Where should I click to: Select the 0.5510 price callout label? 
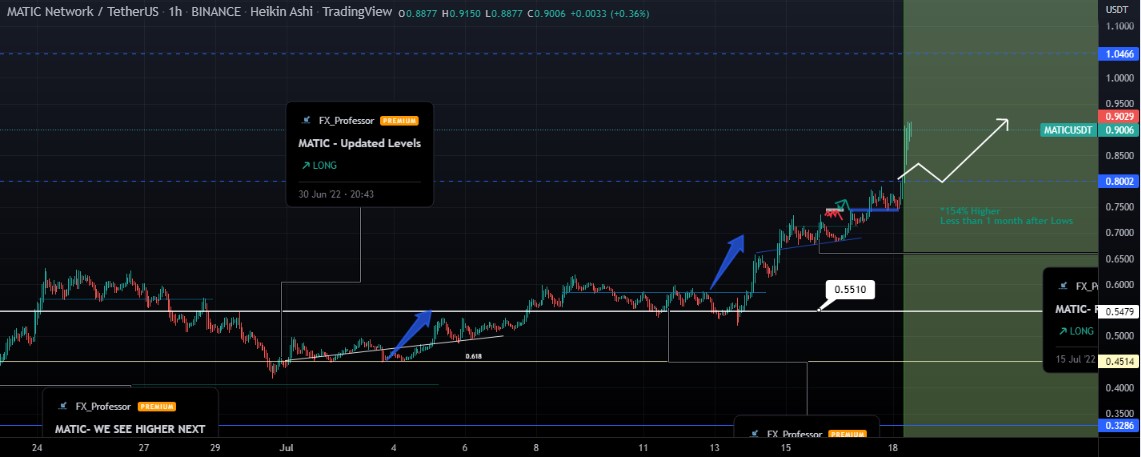coord(849,290)
